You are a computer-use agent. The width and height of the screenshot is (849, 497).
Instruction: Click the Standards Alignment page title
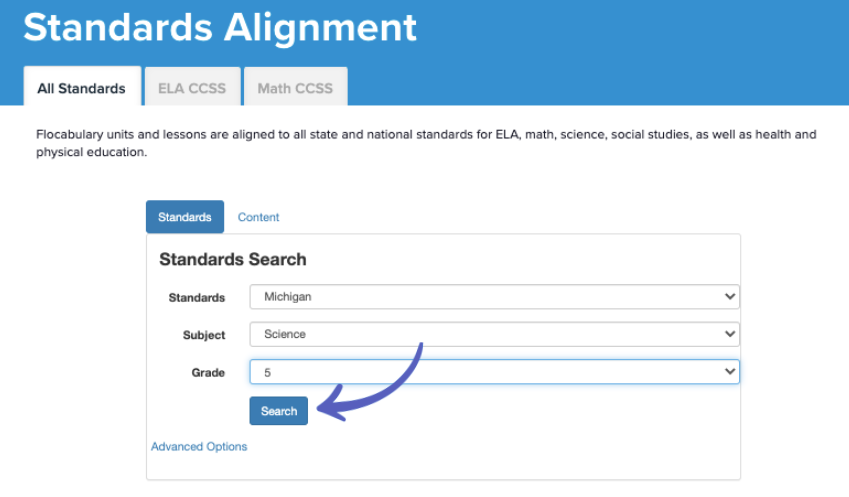pyautogui.click(x=220, y=27)
